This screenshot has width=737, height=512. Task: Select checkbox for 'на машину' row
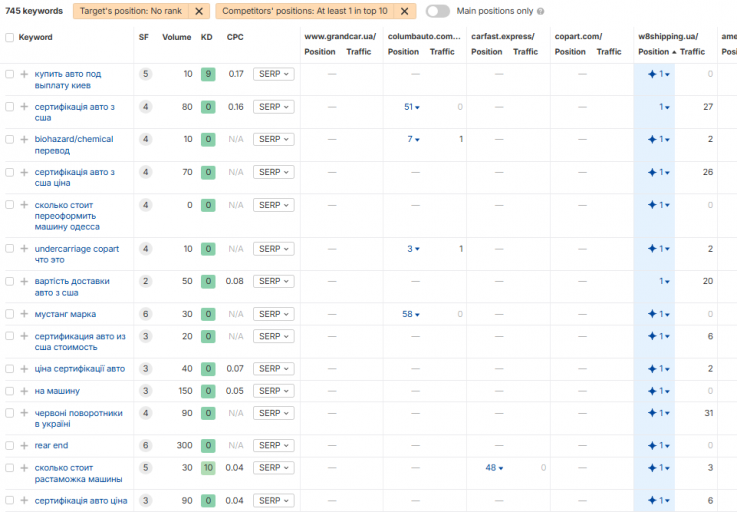[9, 391]
